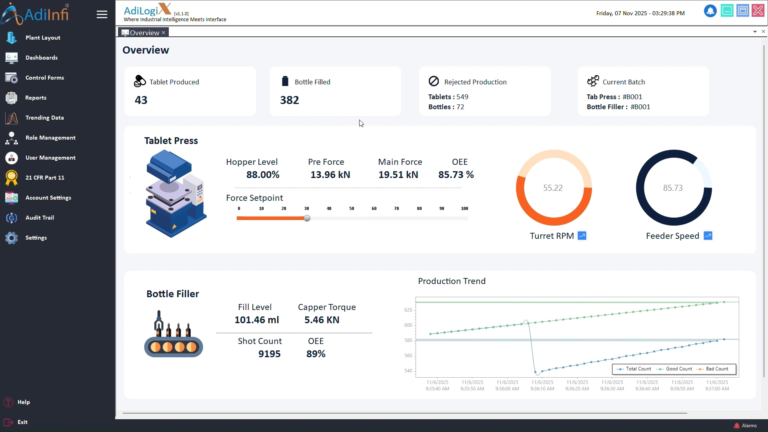Screen dimensions: 768x432
Task: Open the Turret RPM trend chart button
Action: point(582,236)
